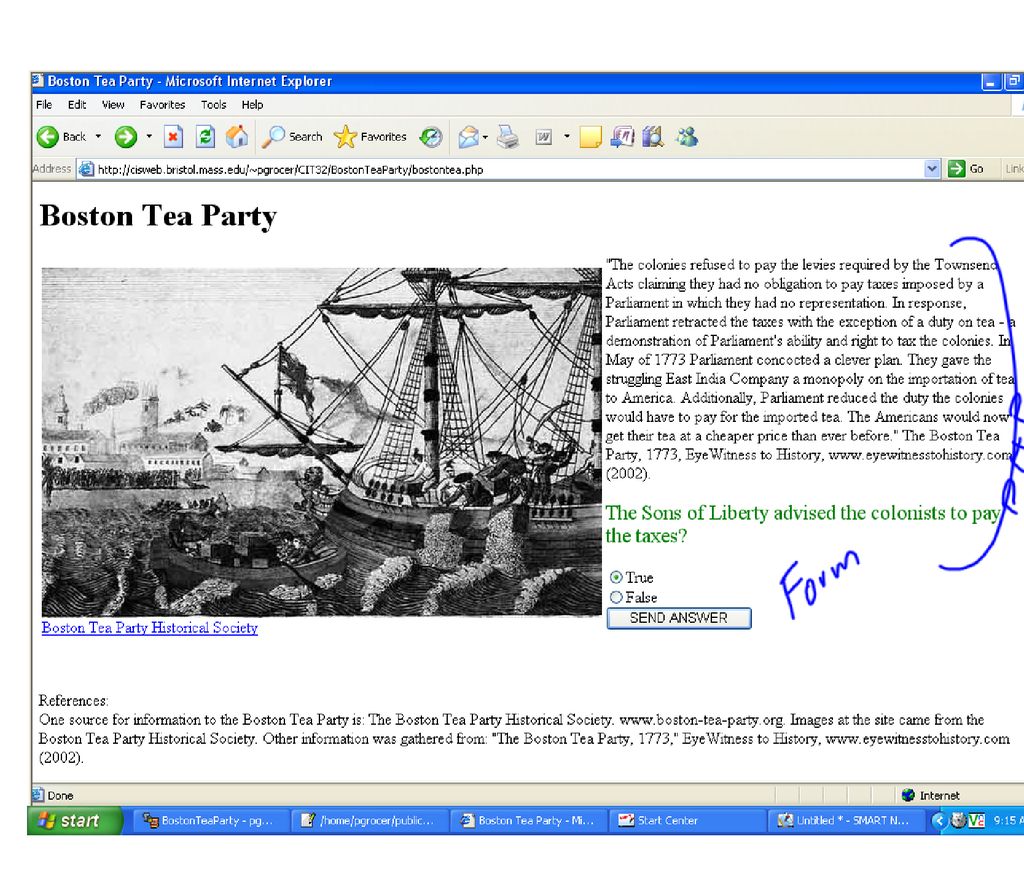Expand the address bar URL dropdown
Viewport: 1024px width, 874px height.
932,169
